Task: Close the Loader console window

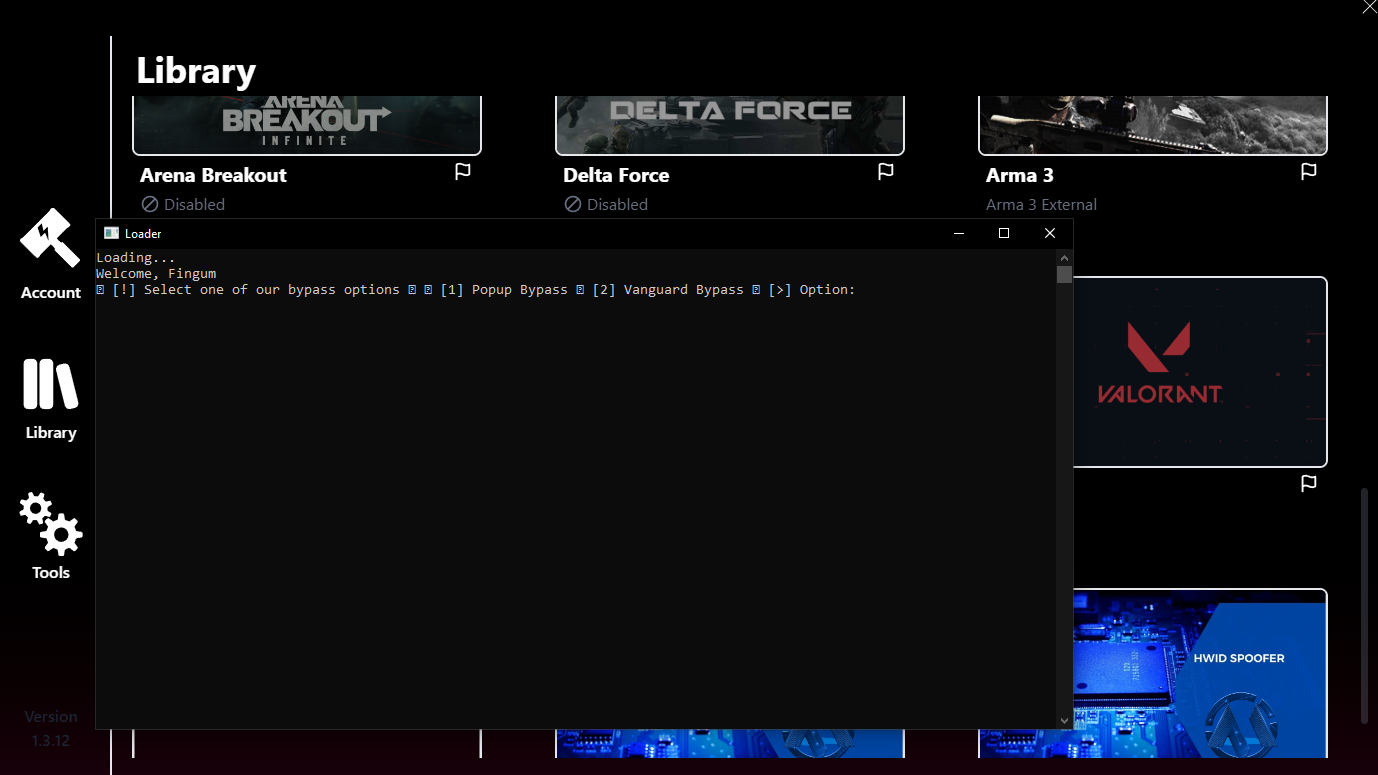Action: (x=1050, y=233)
